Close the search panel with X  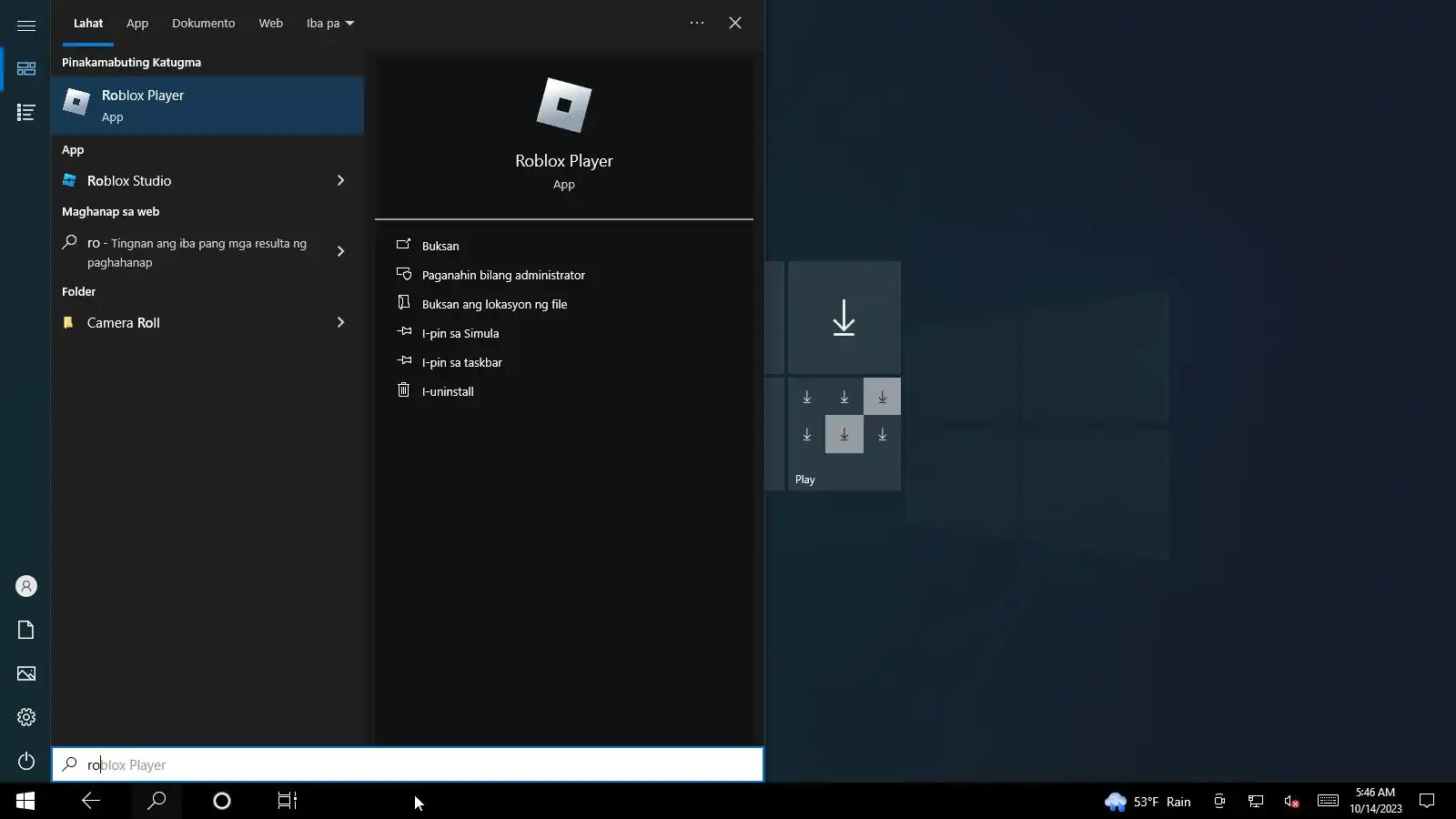pos(735,23)
